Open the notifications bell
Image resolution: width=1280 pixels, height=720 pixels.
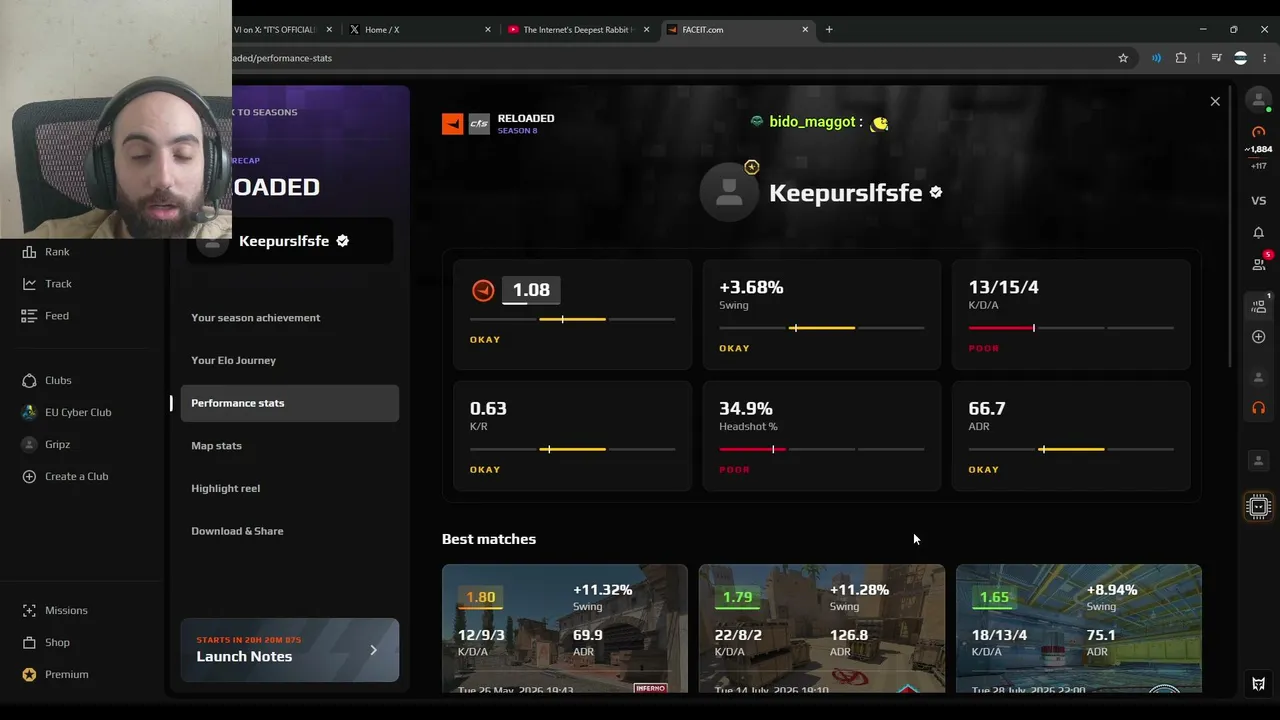(x=1259, y=233)
